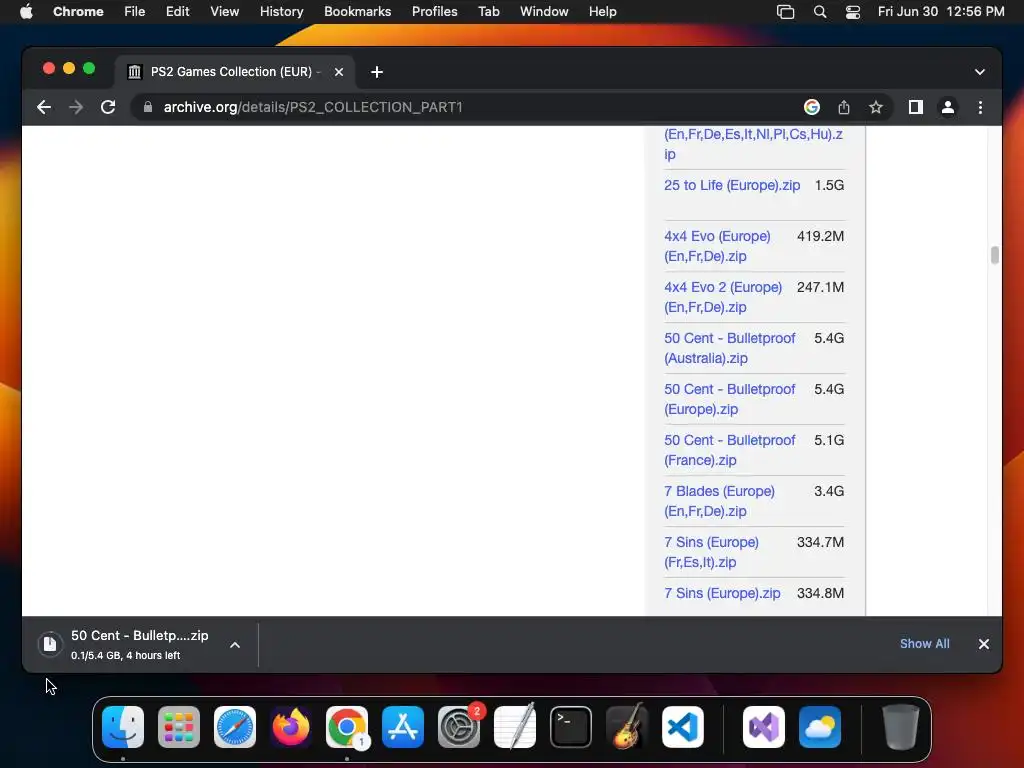Click the 334.8M size value
The width and height of the screenshot is (1024, 768).
[820, 593]
